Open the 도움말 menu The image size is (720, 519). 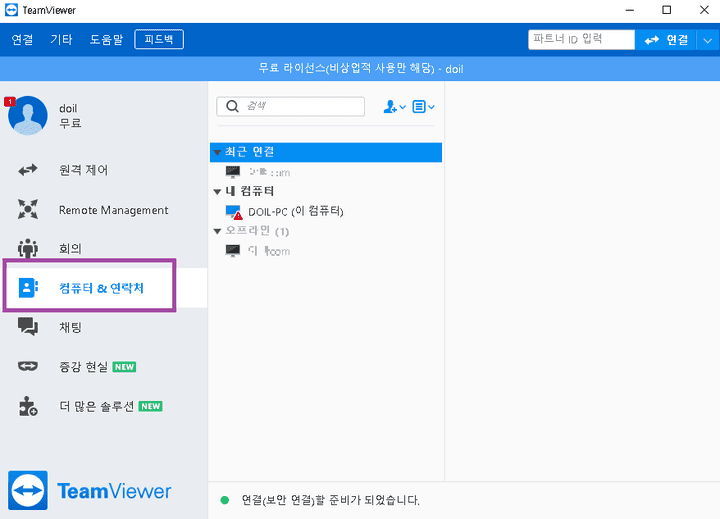point(106,39)
